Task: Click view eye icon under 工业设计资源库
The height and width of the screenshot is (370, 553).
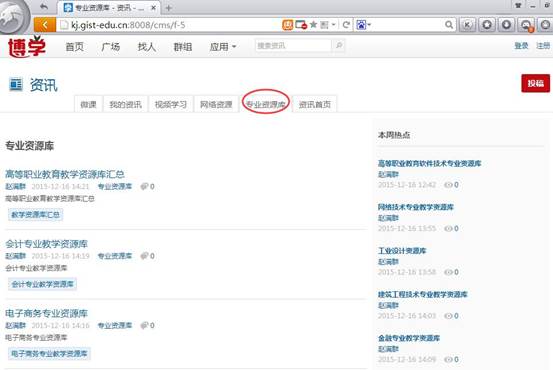Action: [448, 272]
